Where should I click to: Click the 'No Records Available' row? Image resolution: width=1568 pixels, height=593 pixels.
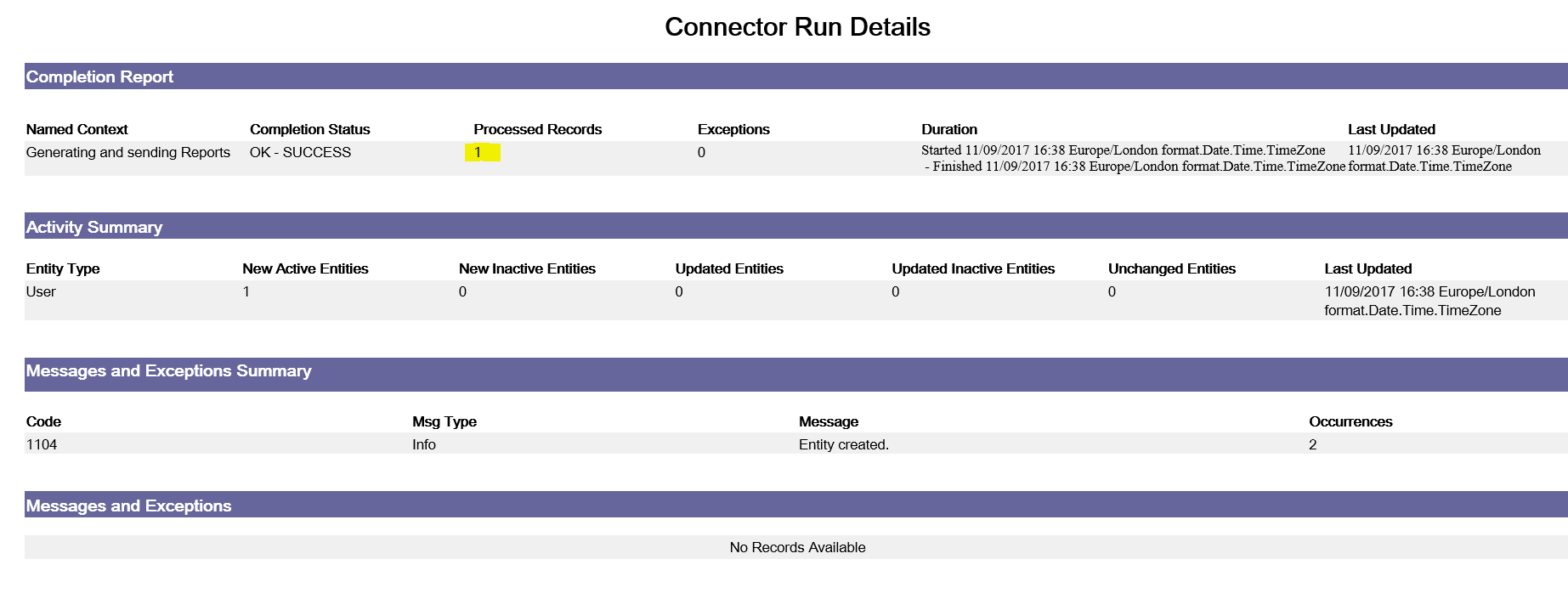pyautogui.click(x=795, y=547)
